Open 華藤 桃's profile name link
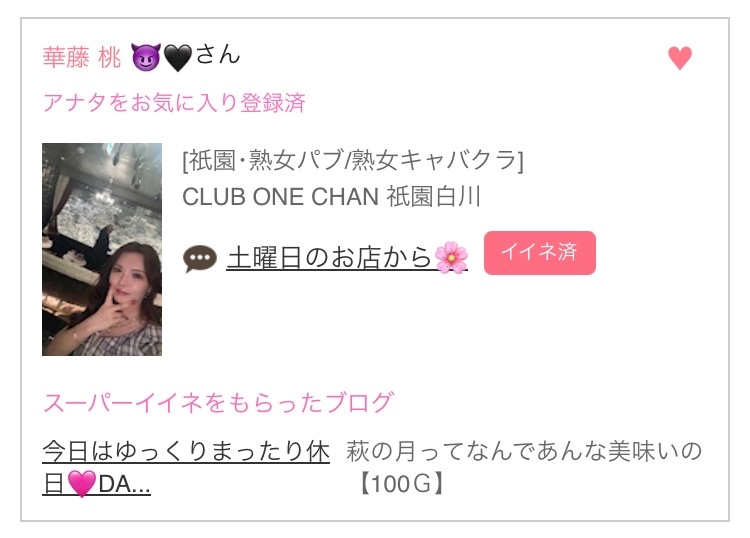Viewport: 750px width, 538px height. (x=82, y=58)
